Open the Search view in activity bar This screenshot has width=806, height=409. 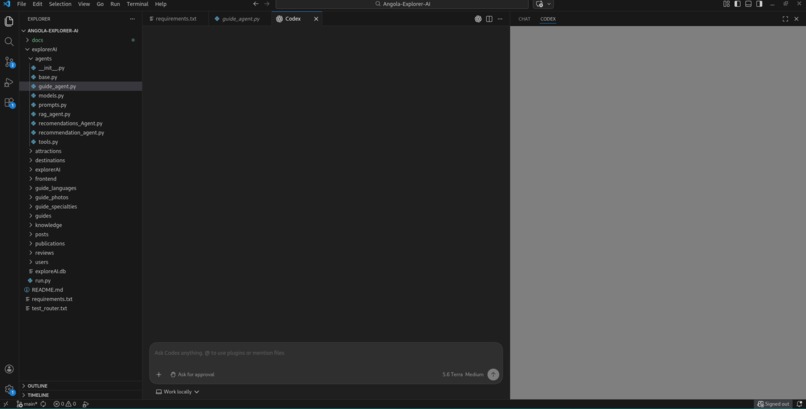click(9, 42)
